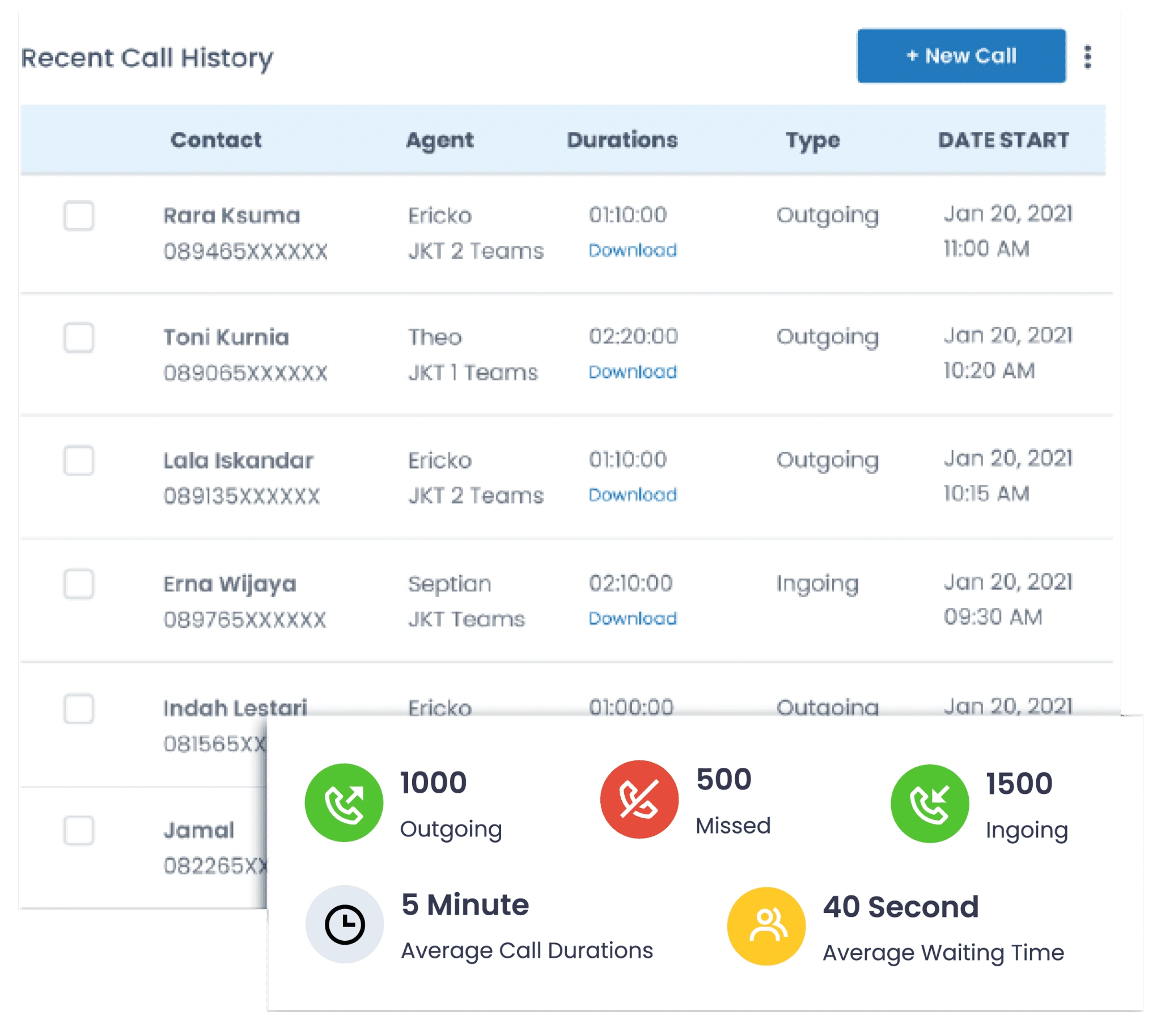The height and width of the screenshot is (1036, 1161).
Task: Click the red Missed calls icon
Action: (639, 799)
